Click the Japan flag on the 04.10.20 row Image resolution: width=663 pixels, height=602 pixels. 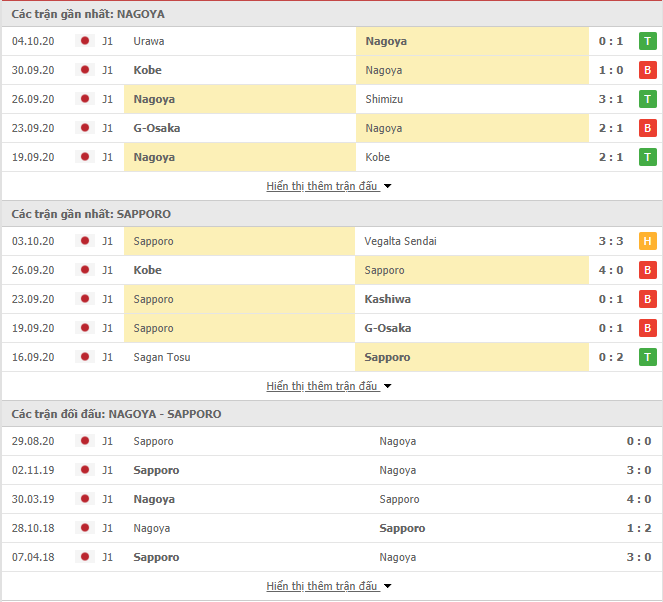[x=85, y=41]
